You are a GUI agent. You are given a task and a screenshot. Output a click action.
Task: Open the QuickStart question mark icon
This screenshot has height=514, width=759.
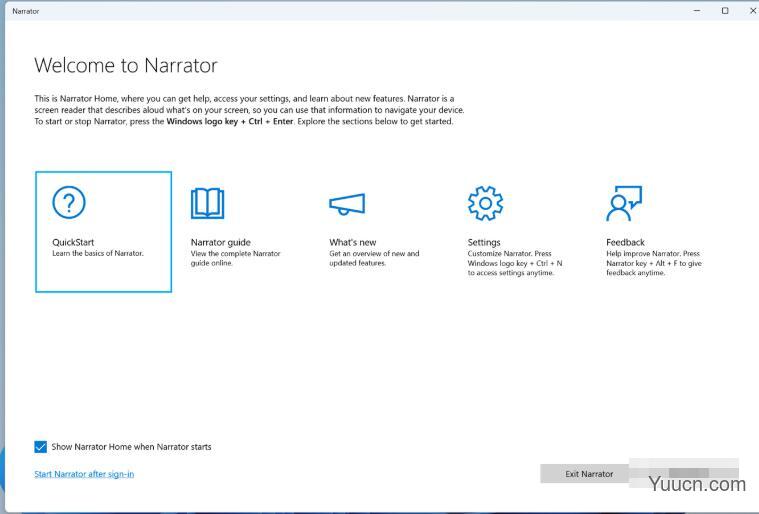[69, 202]
